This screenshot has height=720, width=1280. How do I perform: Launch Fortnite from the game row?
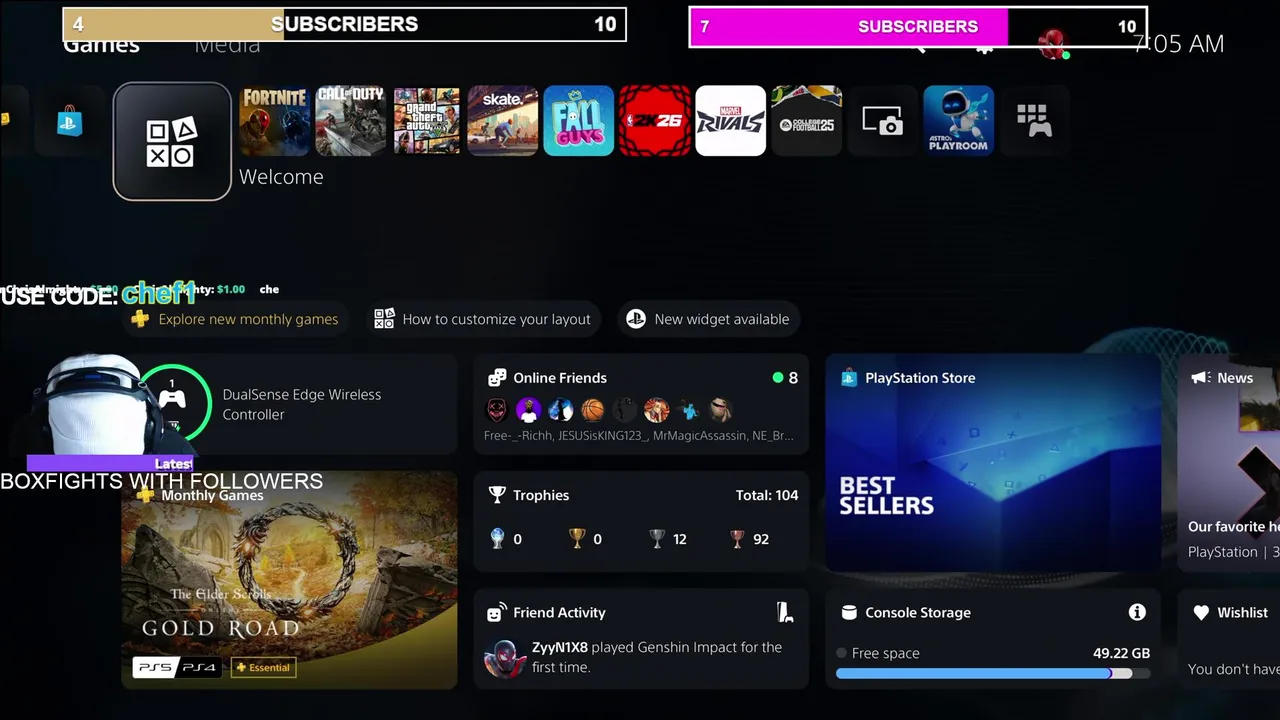pyautogui.click(x=275, y=121)
